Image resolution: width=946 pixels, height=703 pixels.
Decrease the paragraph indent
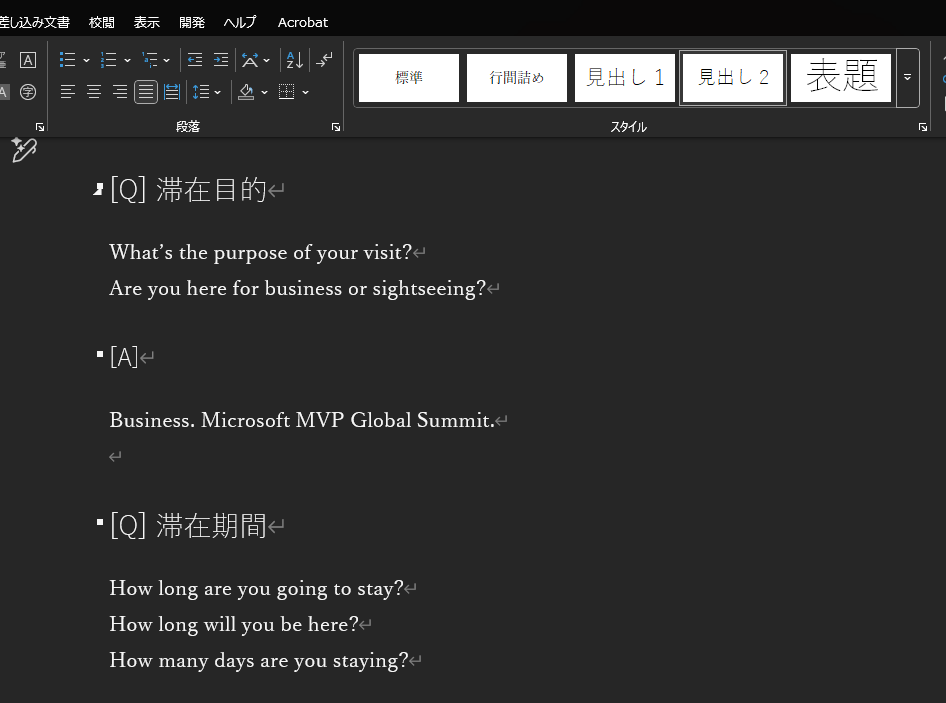[x=195, y=60]
